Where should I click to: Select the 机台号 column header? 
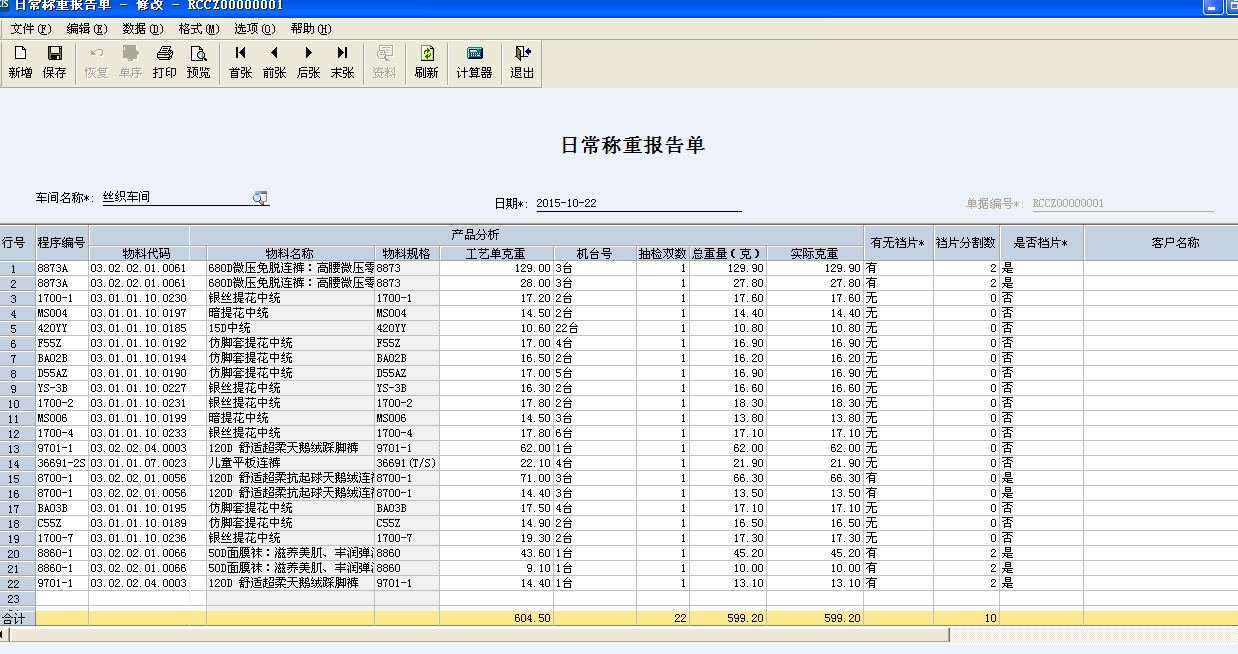pos(594,254)
